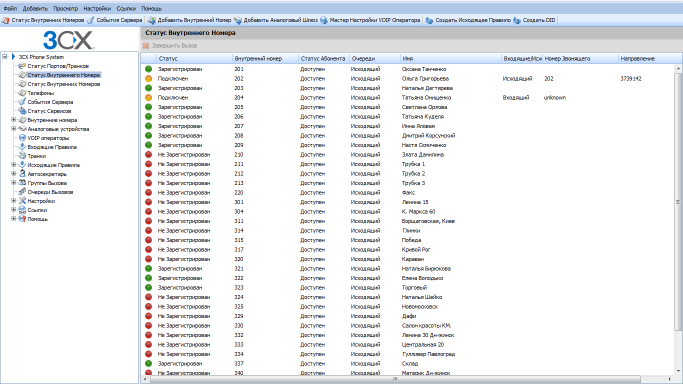Expand the Исходящие Правила tree node

coord(14,165)
